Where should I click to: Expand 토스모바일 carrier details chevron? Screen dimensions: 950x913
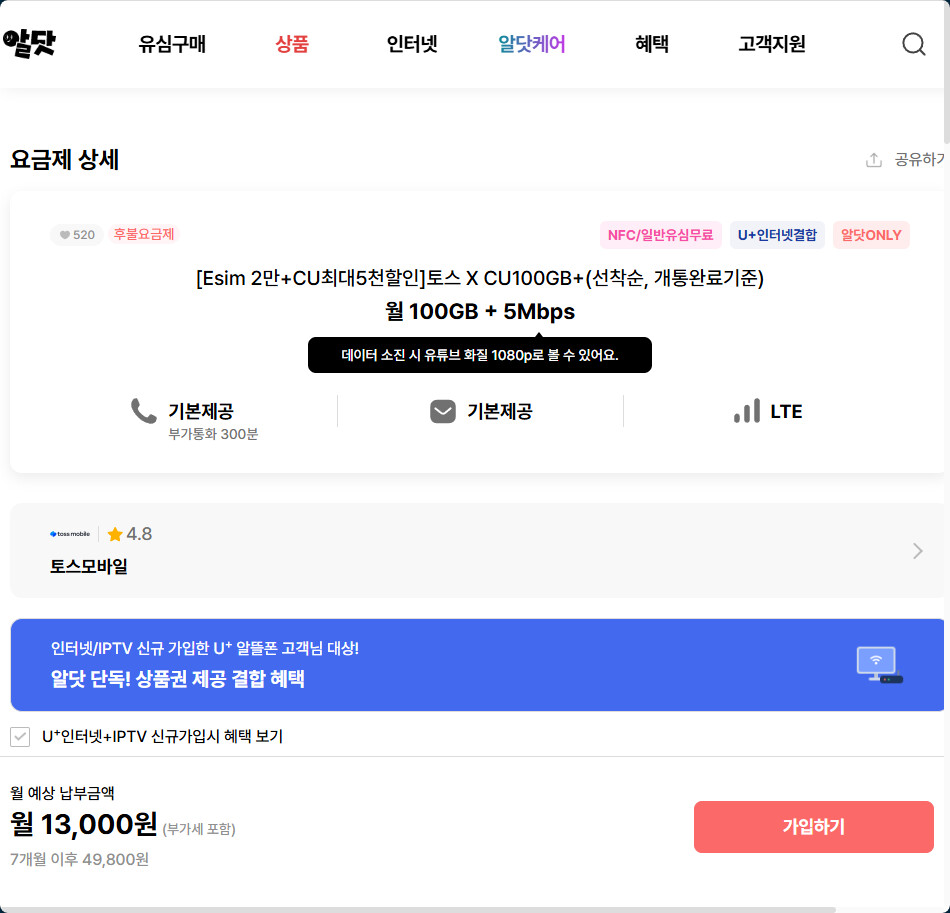918,551
